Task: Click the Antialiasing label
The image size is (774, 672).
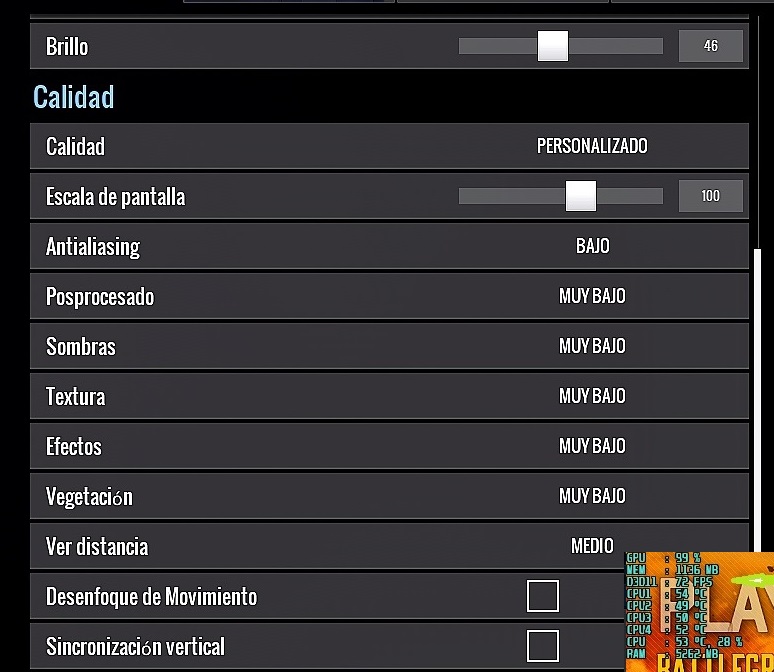Action: [93, 247]
